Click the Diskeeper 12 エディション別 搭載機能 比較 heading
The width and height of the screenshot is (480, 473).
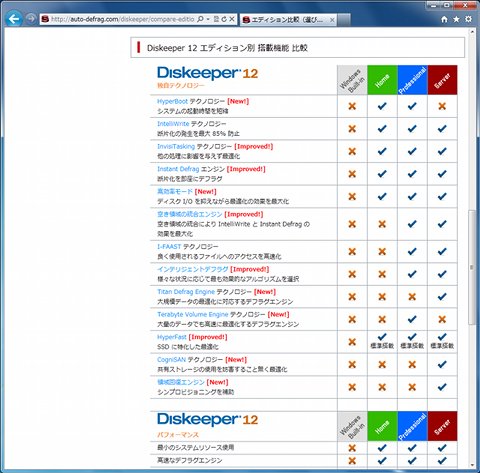pyautogui.click(x=227, y=48)
